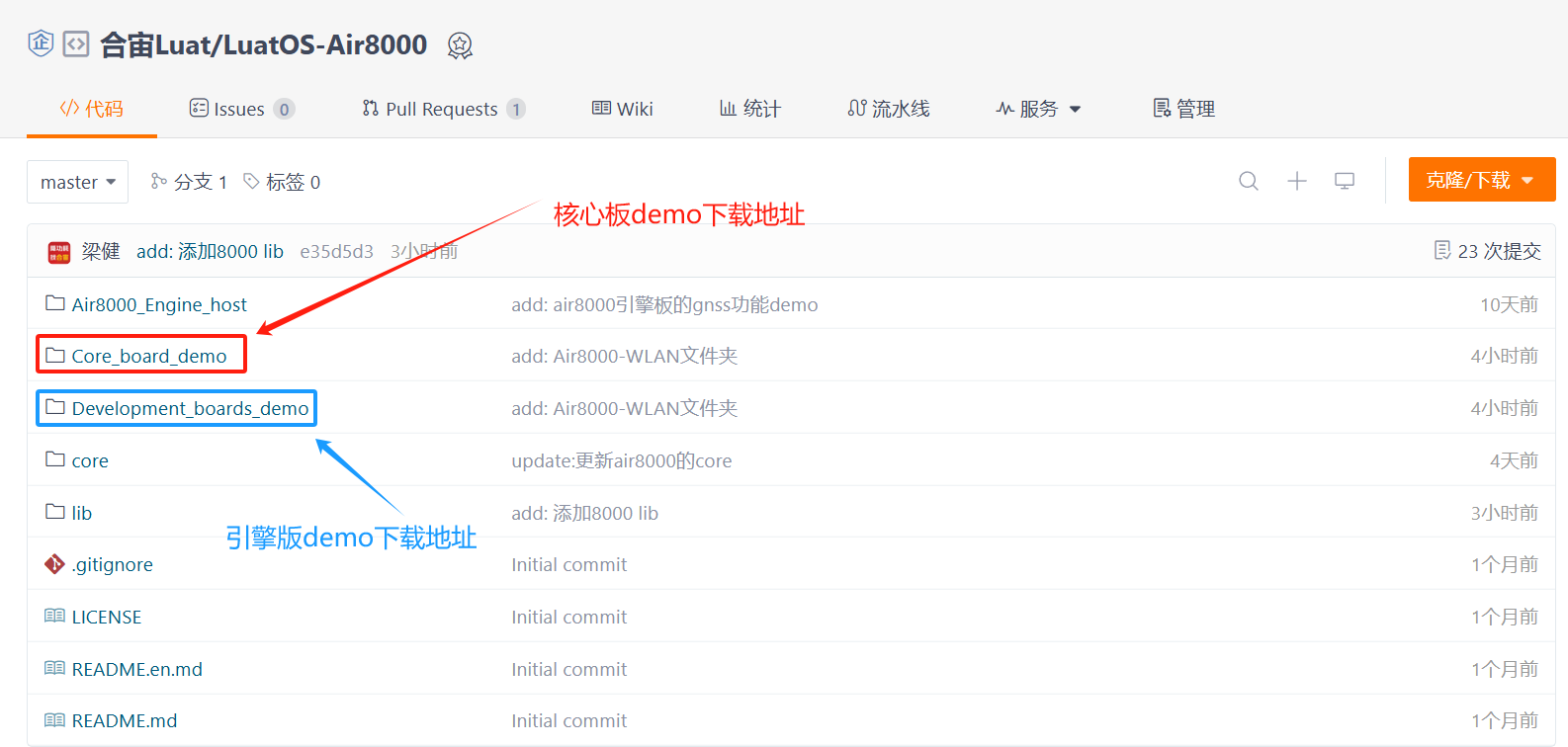Click the 梁健 committer avatar
The image size is (1568, 747).
coord(59,252)
